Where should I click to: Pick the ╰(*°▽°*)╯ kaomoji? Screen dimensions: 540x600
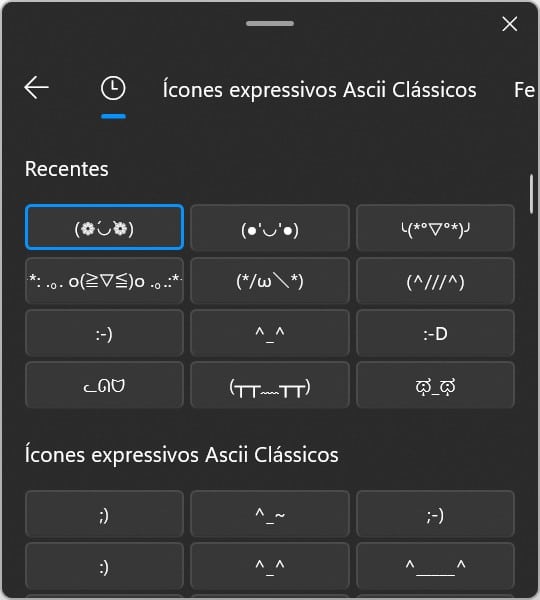[x=435, y=227]
